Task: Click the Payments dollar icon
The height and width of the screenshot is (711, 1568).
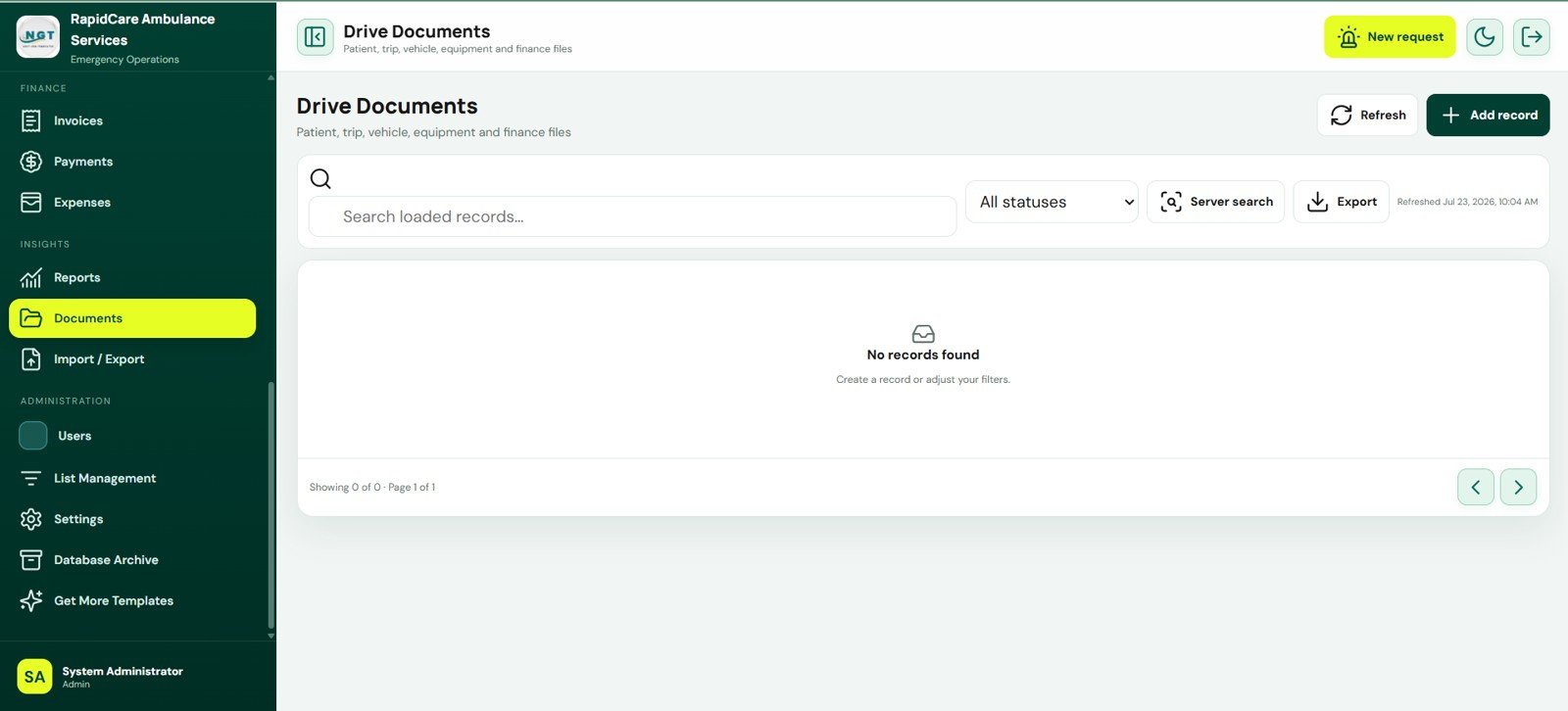Action: pyautogui.click(x=31, y=162)
